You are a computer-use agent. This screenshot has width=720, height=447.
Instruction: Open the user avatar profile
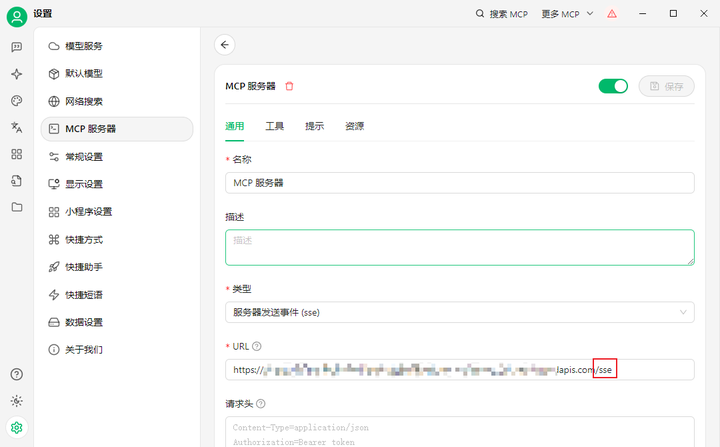tap(17, 17)
